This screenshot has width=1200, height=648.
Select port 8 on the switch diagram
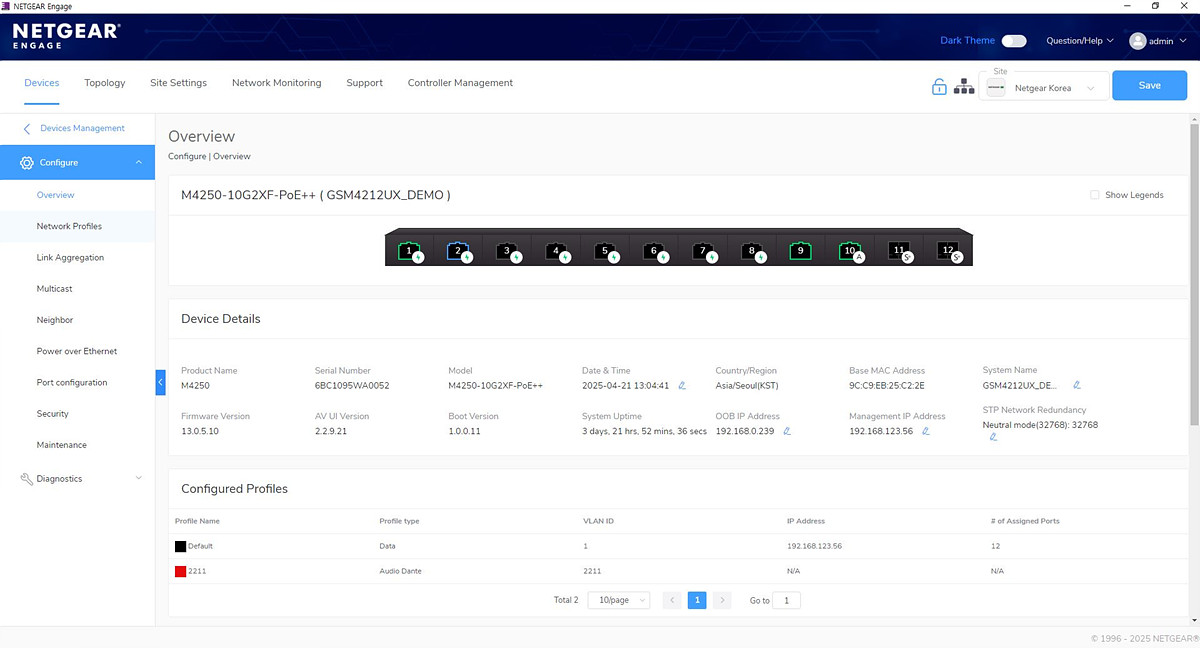pos(752,250)
